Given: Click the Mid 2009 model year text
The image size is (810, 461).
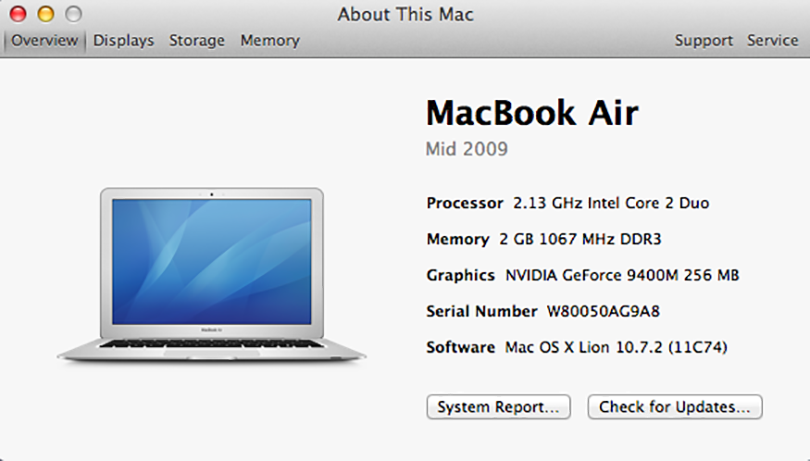Looking at the screenshot, I should [x=467, y=149].
